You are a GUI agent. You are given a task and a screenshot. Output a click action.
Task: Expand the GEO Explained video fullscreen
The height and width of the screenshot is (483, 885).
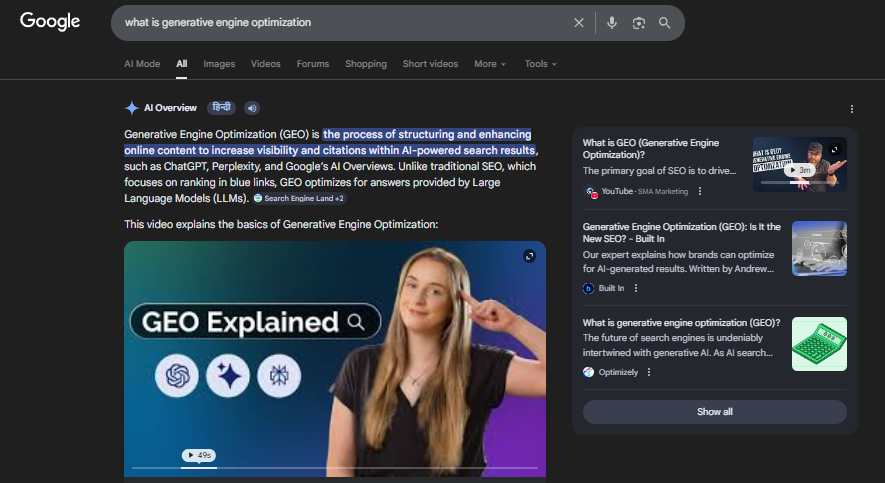pos(529,257)
